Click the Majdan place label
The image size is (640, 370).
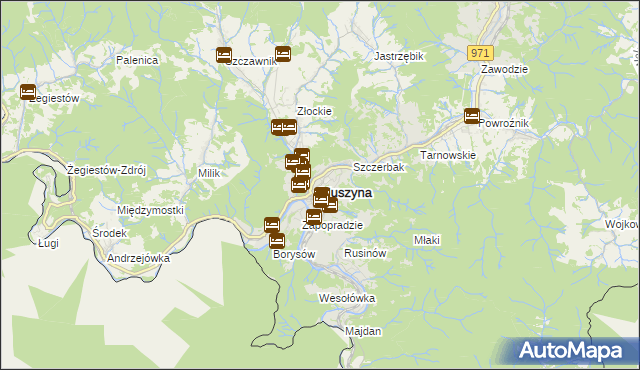(x=363, y=331)
